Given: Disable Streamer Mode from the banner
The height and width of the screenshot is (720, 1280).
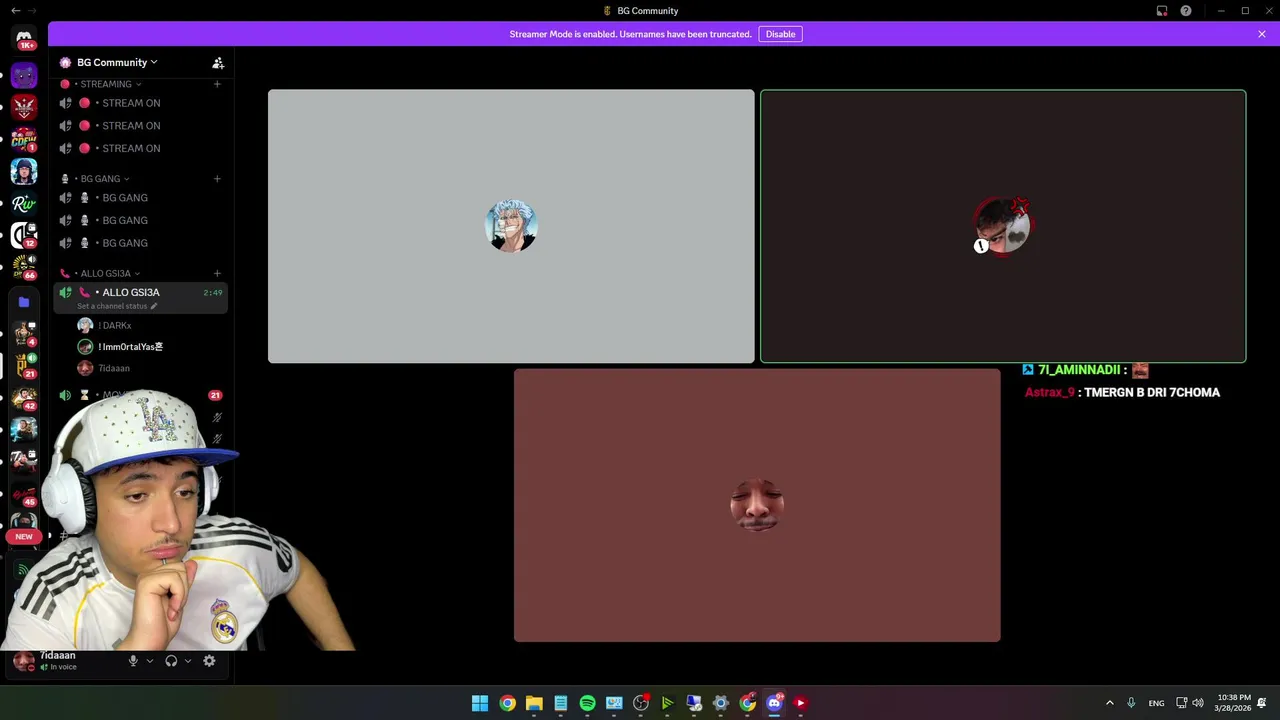Looking at the screenshot, I should 780,34.
